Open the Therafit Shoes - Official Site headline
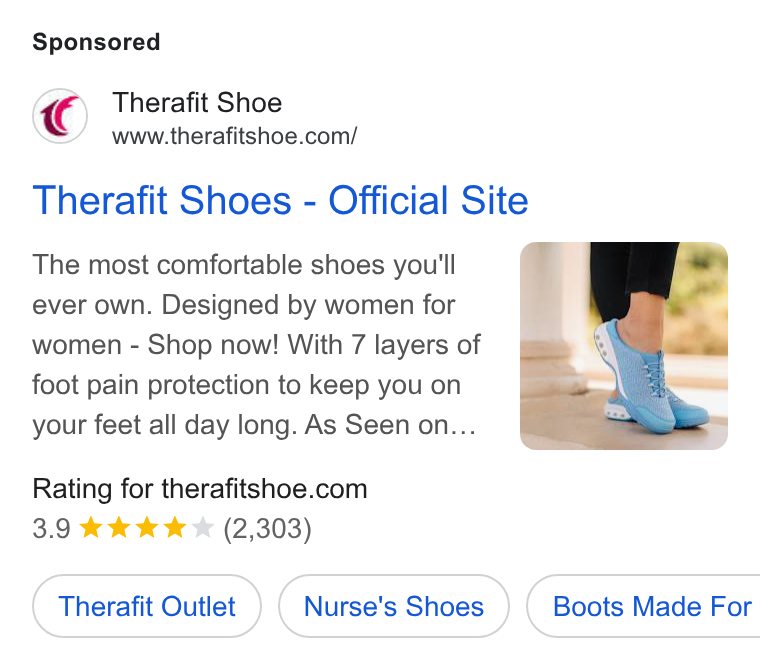 [x=280, y=200]
